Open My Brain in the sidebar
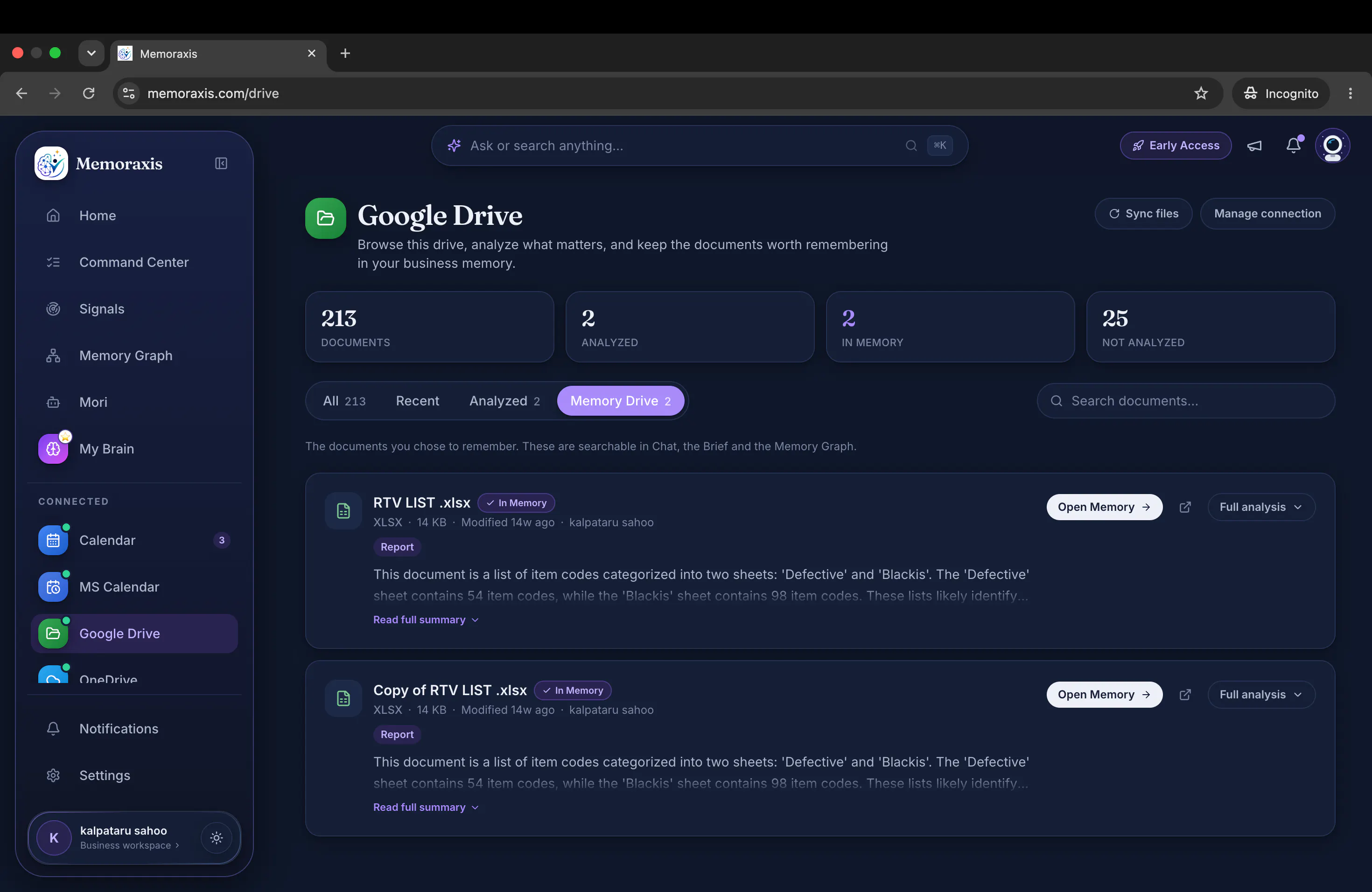The image size is (1372, 892). pyautogui.click(x=134, y=449)
